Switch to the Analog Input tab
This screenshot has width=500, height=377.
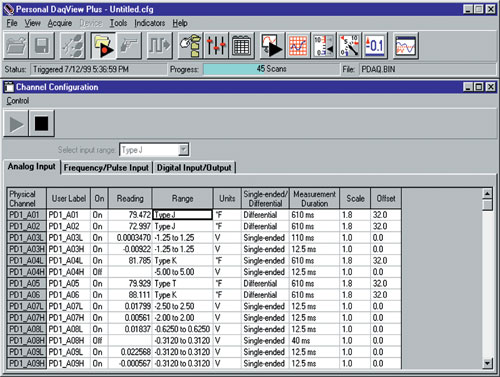tap(32, 167)
